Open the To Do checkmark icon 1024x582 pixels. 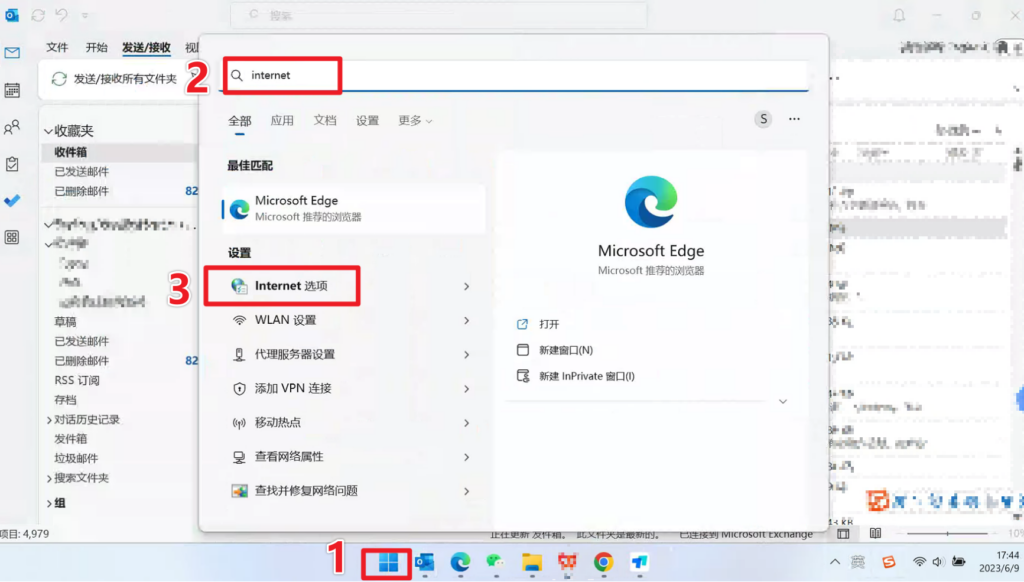pos(12,200)
